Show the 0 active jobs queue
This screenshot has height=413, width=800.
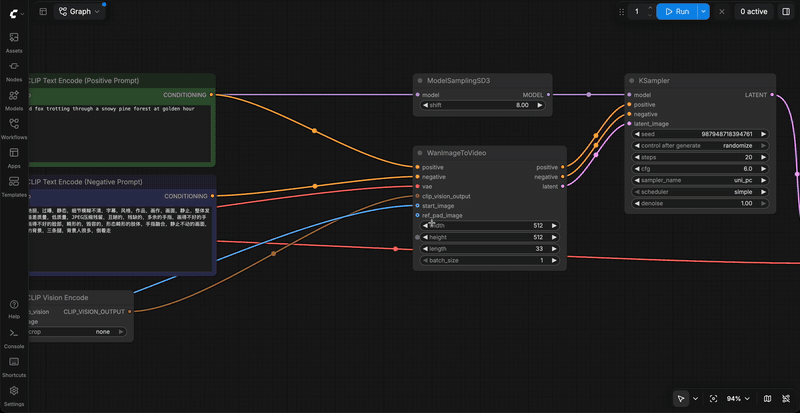coord(754,12)
